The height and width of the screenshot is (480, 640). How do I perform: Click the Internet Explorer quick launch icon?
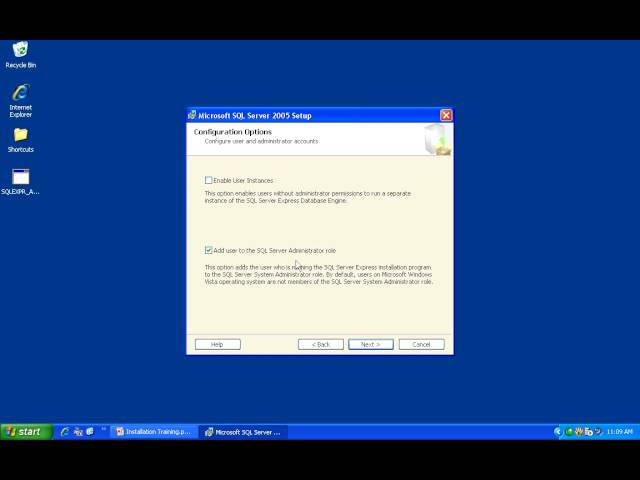[x=64, y=431]
